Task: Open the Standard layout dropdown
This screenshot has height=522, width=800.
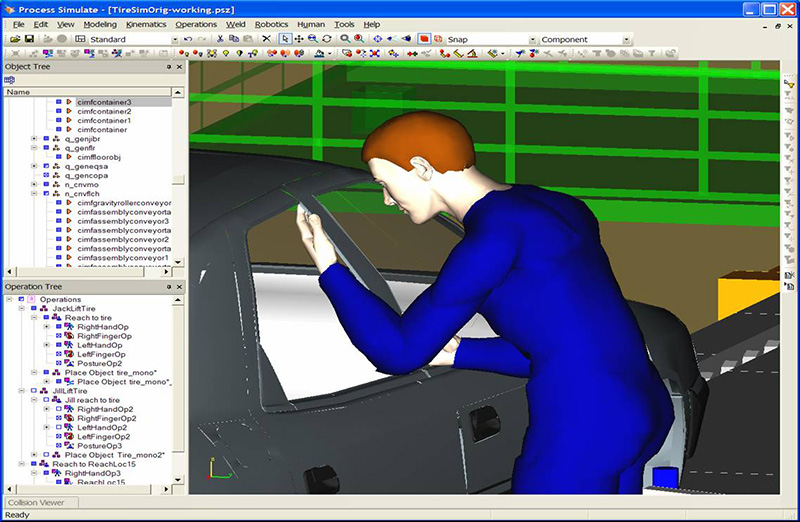Action: [174, 40]
